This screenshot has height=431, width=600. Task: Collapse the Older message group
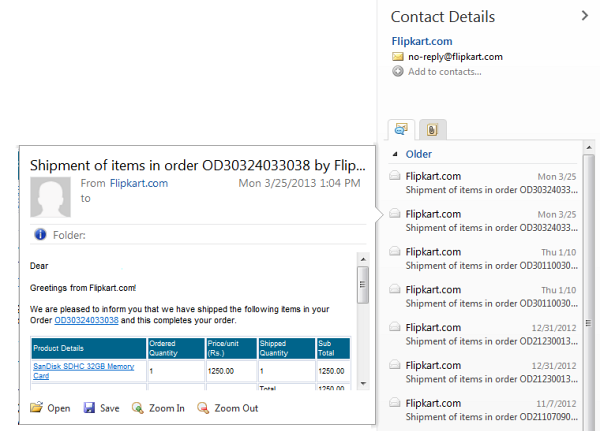(394, 154)
